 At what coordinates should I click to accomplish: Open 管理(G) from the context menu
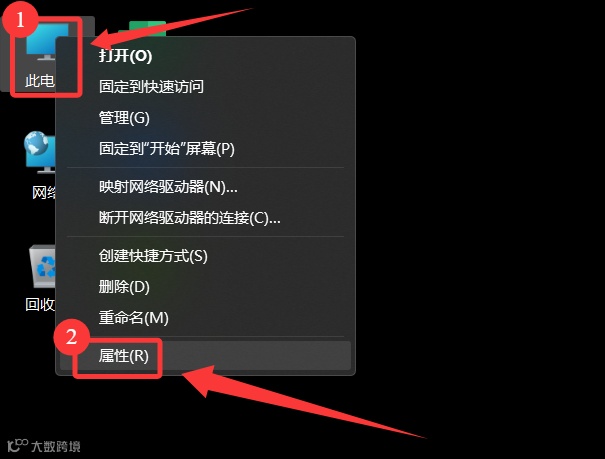pos(124,118)
